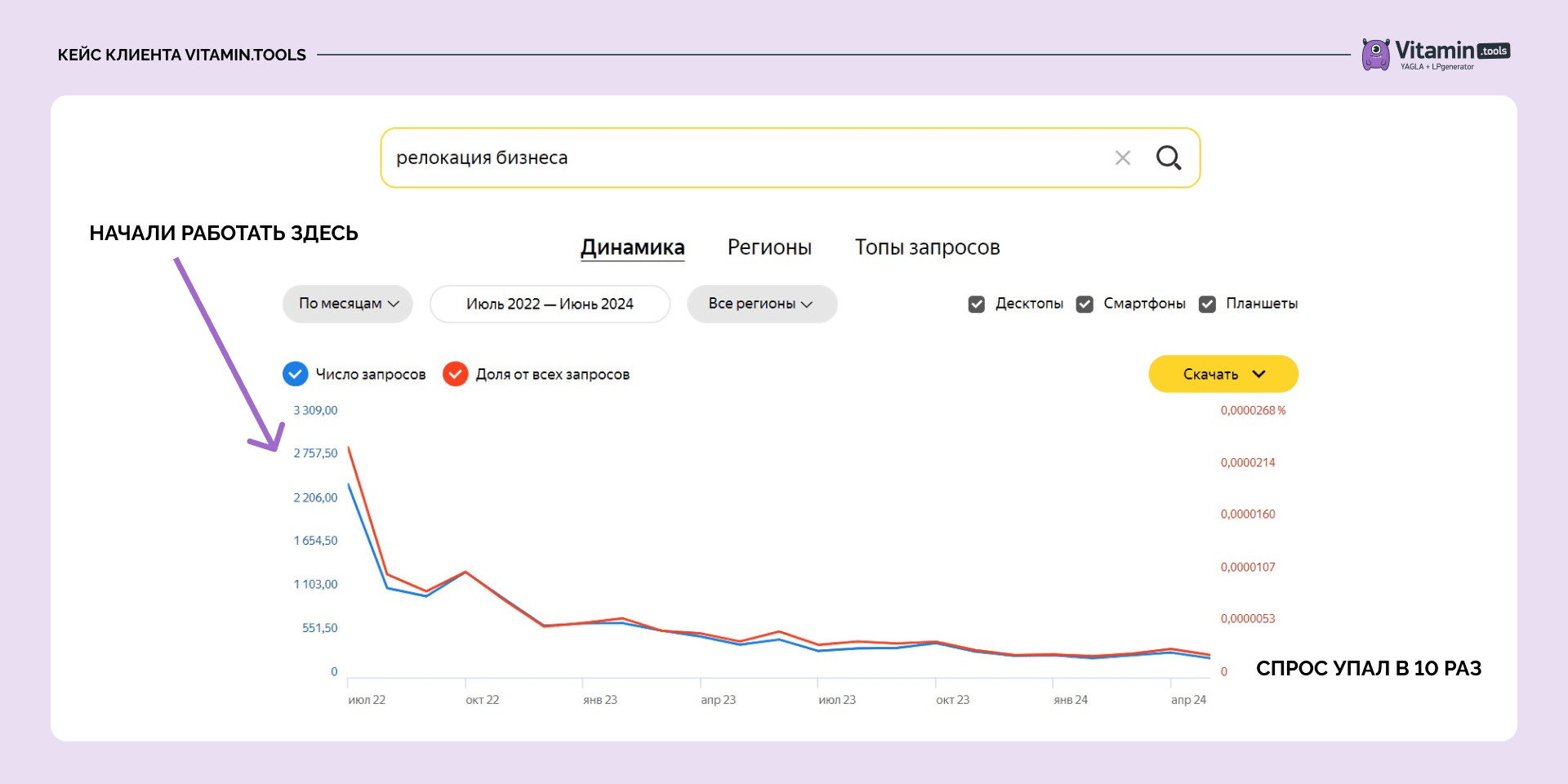This screenshot has height=784, width=1568.
Task: Select the Динамика tab
Action: pyautogui.click(x=632, y=247)
